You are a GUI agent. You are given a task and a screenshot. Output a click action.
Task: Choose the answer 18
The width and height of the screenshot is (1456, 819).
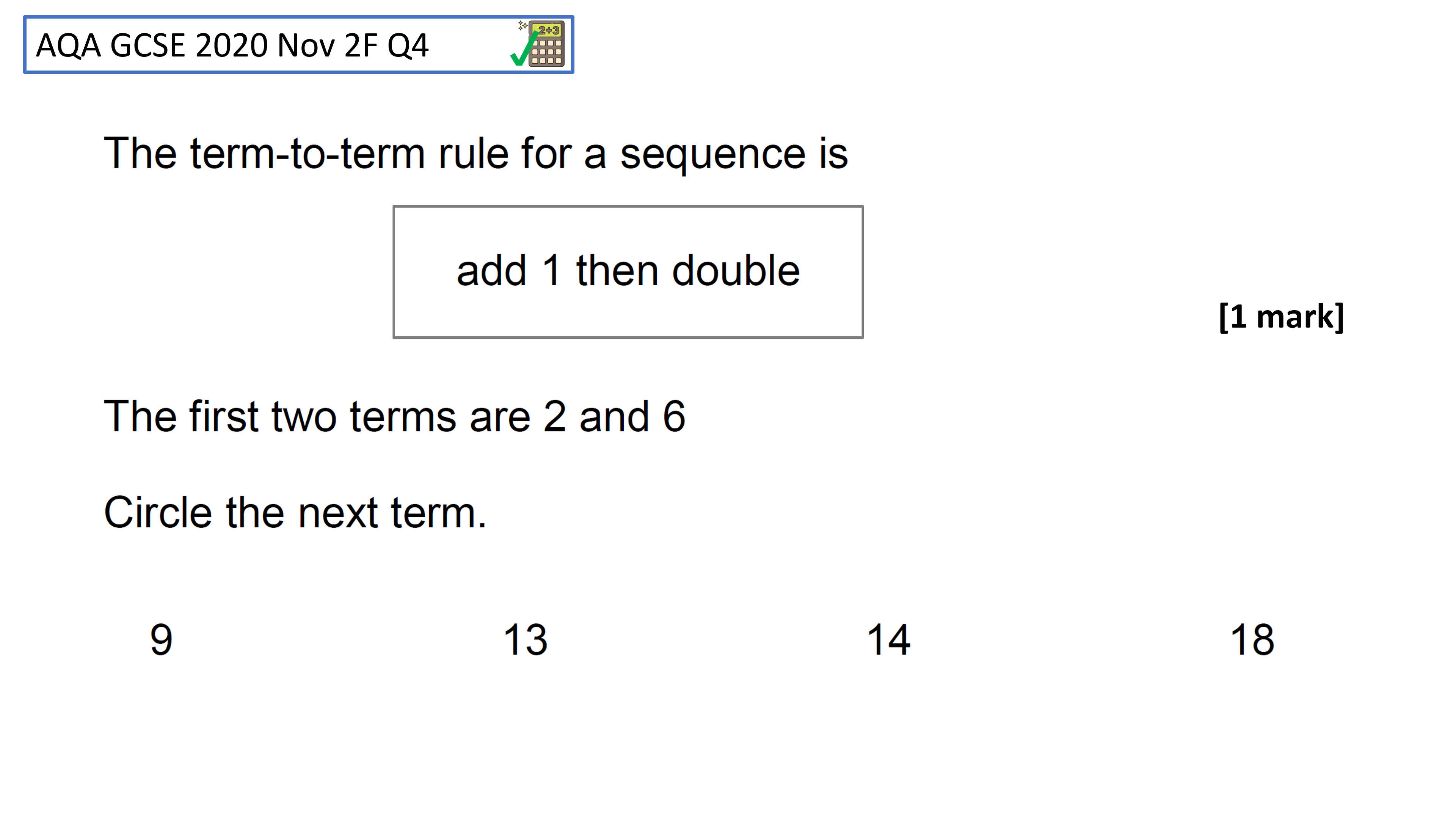(x=1252, y=640)
